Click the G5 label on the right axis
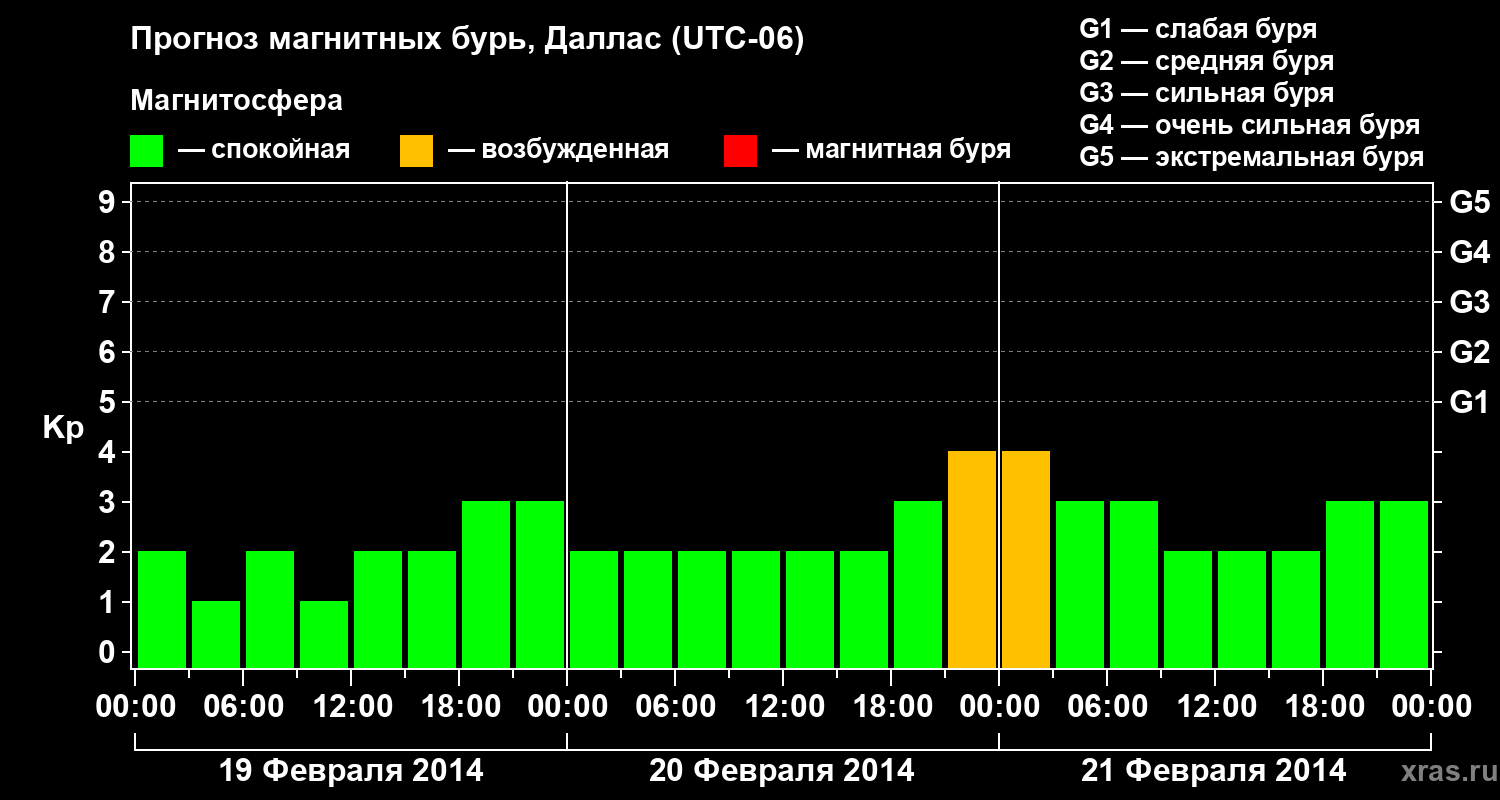This screenshot has height=800, width=1500. click(1469, 203)
